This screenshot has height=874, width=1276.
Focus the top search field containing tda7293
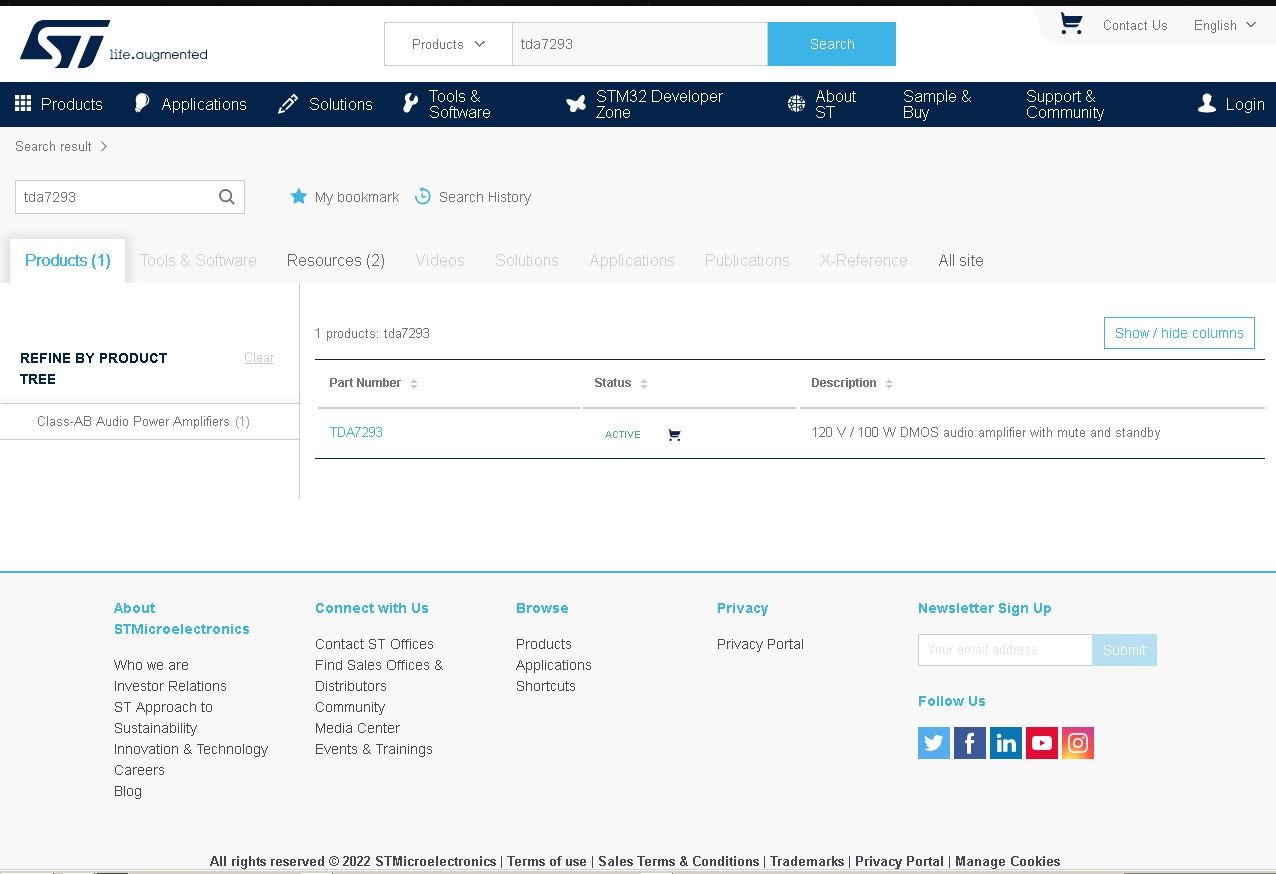pos(640,44)
